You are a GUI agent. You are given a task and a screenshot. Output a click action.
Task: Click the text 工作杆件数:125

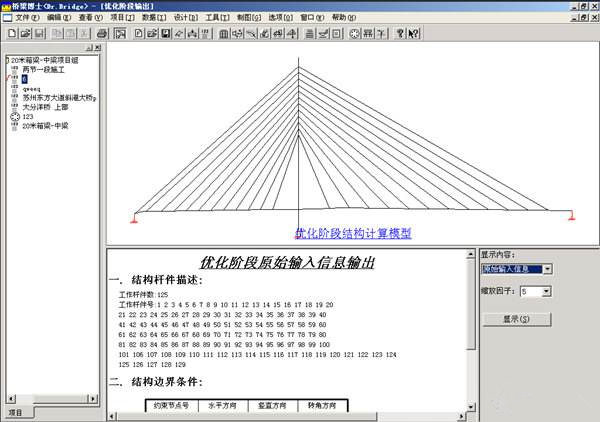[x=143, y=295]
